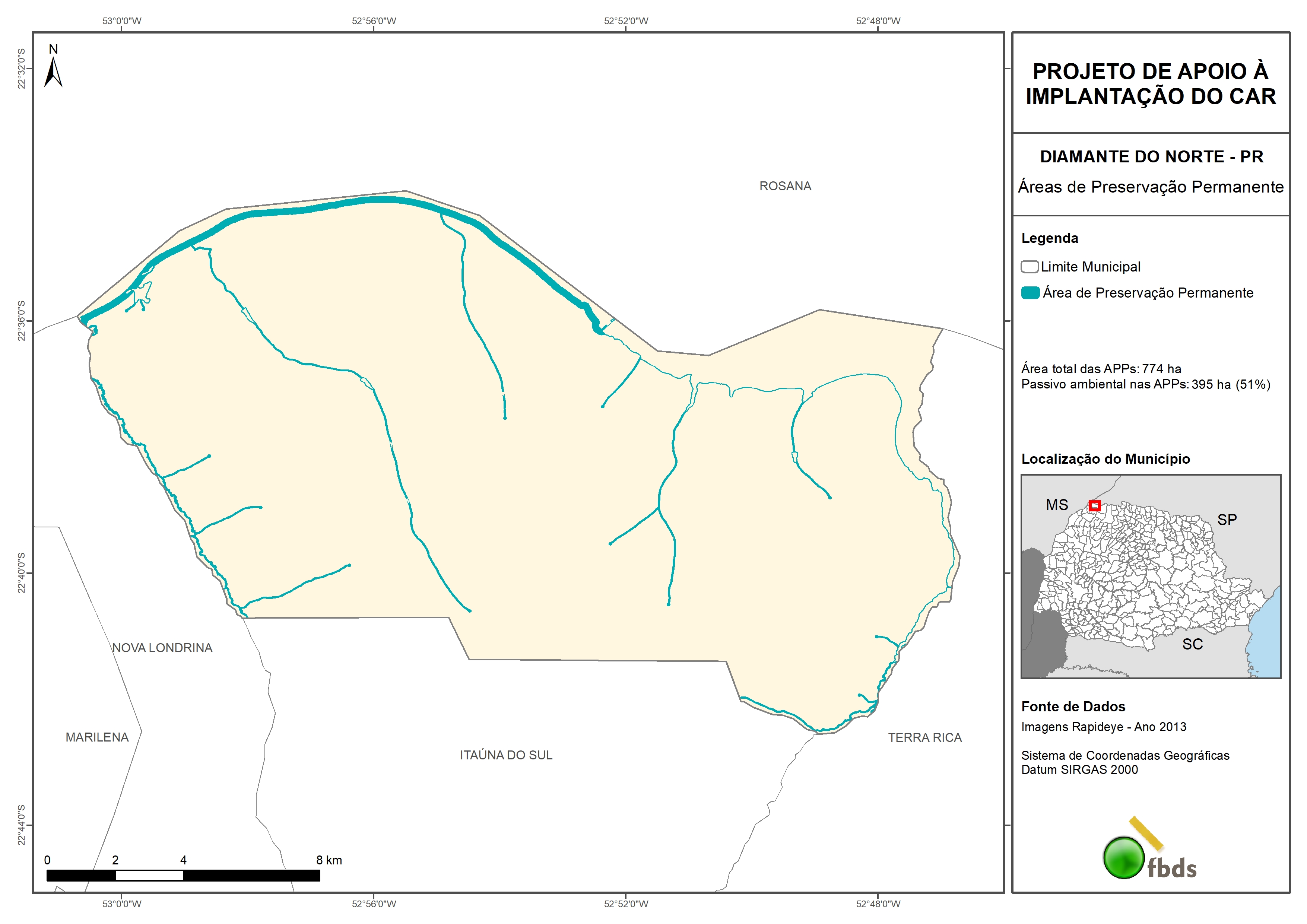The image size is (1307, 924).
Task: Click the SP label in inset map
Action: (x=1227, y=520)
